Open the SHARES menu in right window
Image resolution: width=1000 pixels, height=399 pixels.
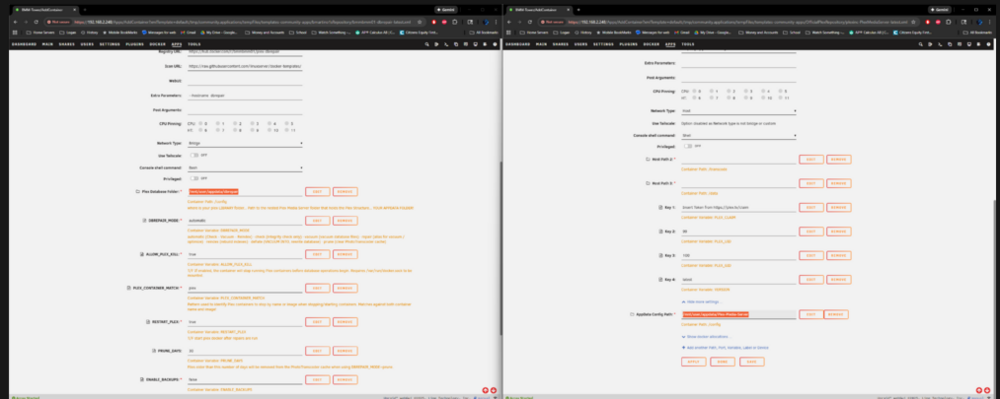[561, 44]
